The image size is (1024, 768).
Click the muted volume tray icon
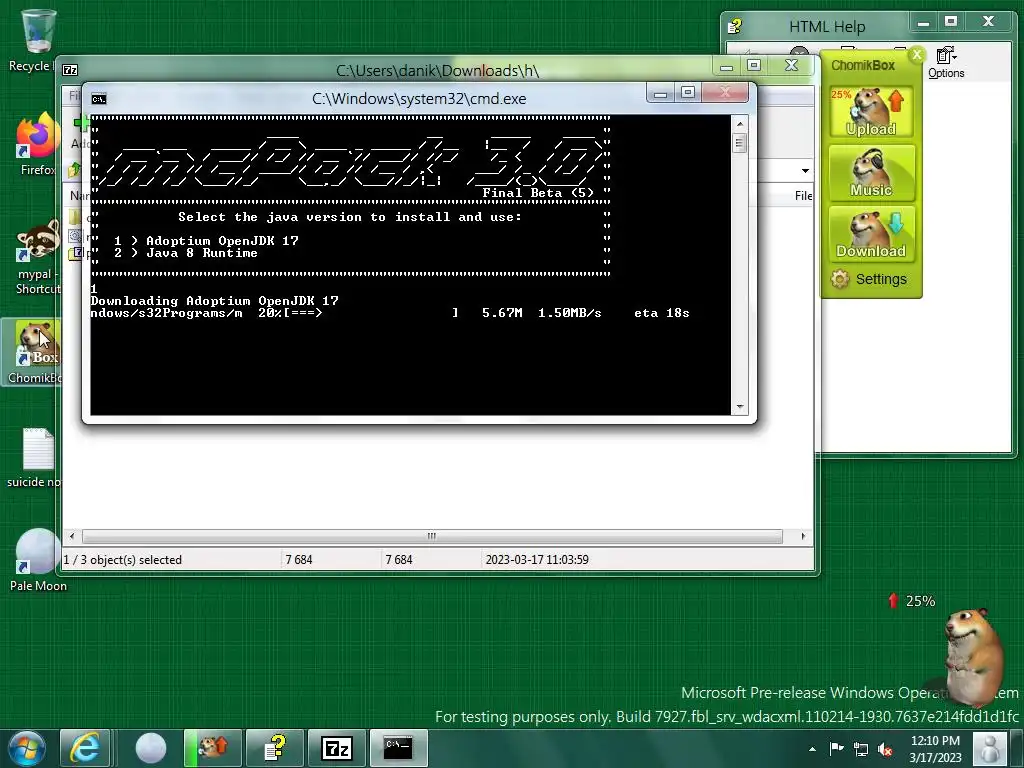(886, 749)
